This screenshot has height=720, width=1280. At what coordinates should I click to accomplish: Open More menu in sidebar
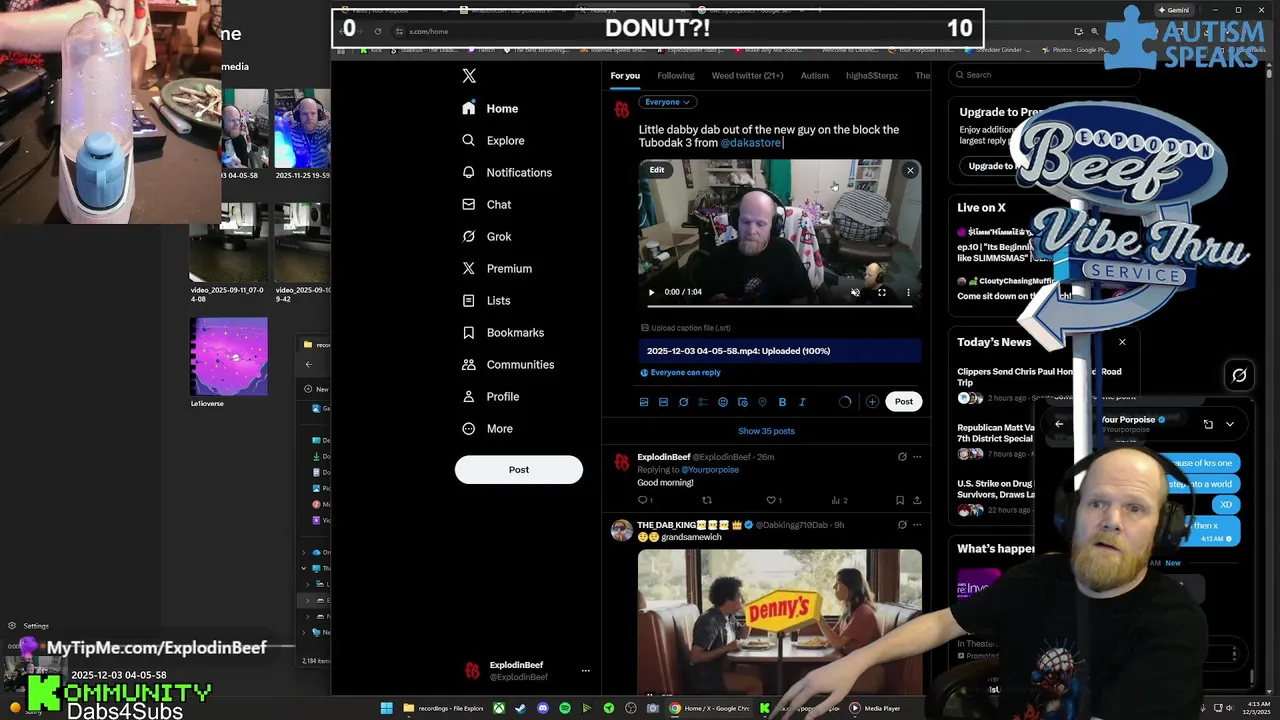487,428
